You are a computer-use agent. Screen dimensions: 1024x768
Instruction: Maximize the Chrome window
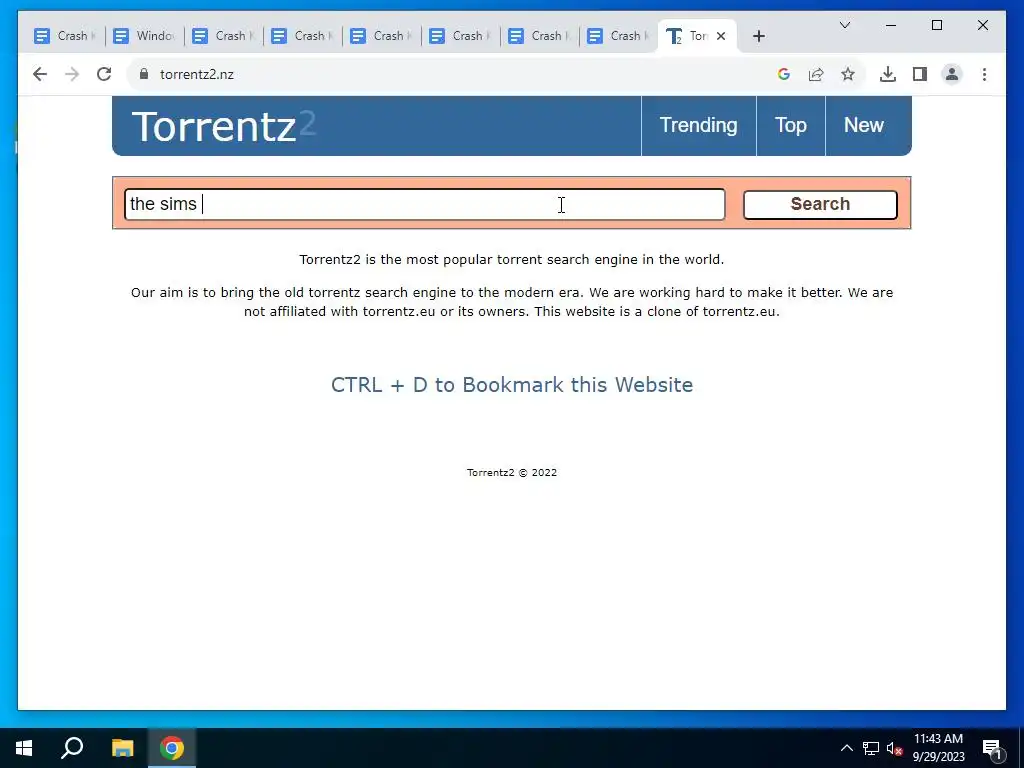tap(936, 25)
